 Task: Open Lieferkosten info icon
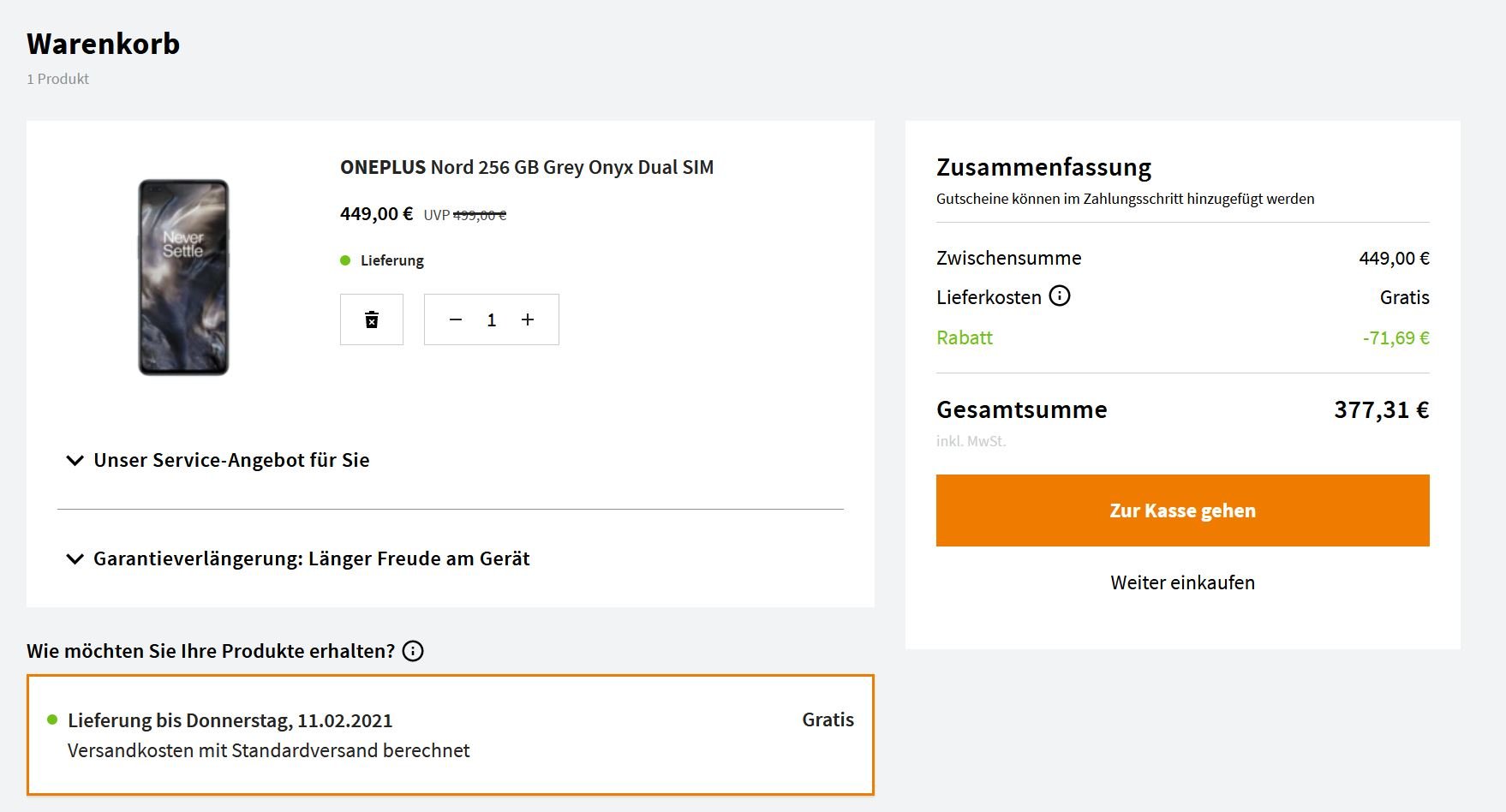pyautogui.click(x=1060, y=296)
